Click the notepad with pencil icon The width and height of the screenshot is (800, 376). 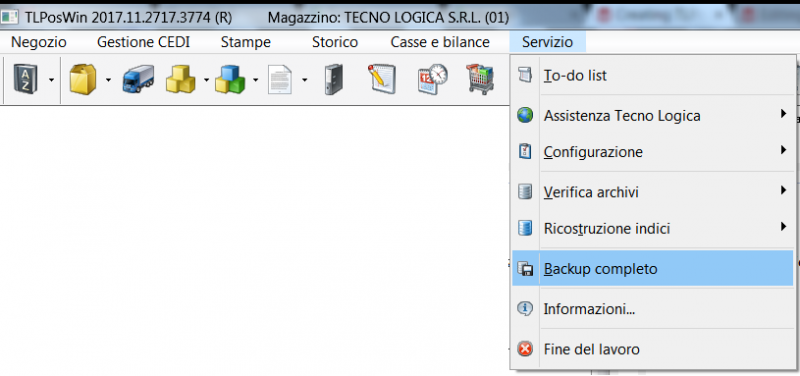(x=383, y=79)
